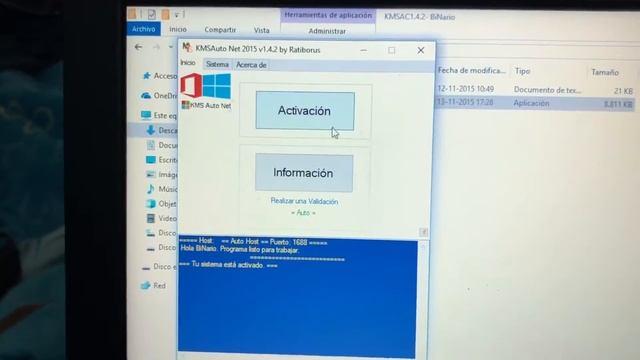This screenshot has width=640, height=360.
Task: Switch to the Sistema tab in KMSAuto
Action: pos(217,64)
